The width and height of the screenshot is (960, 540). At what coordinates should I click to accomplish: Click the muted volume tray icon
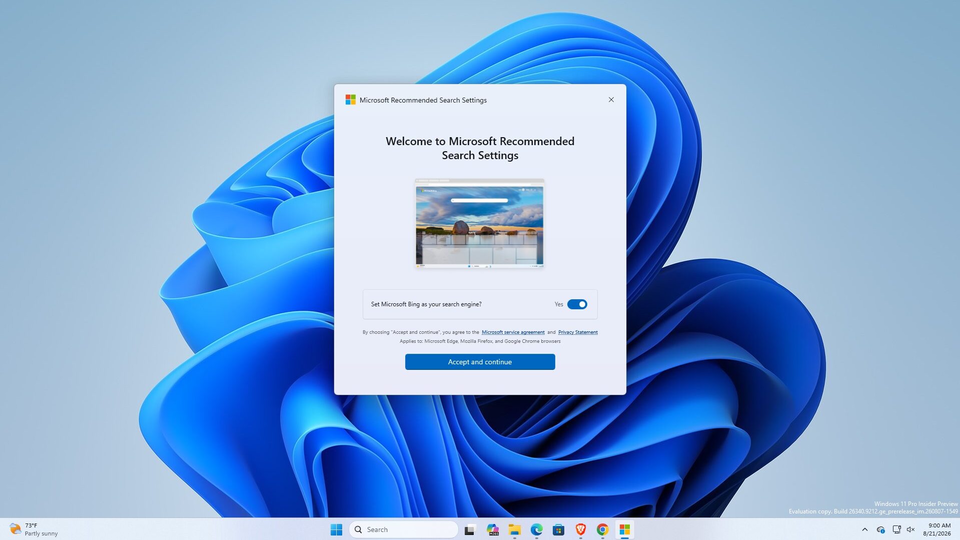coord(911,530)
